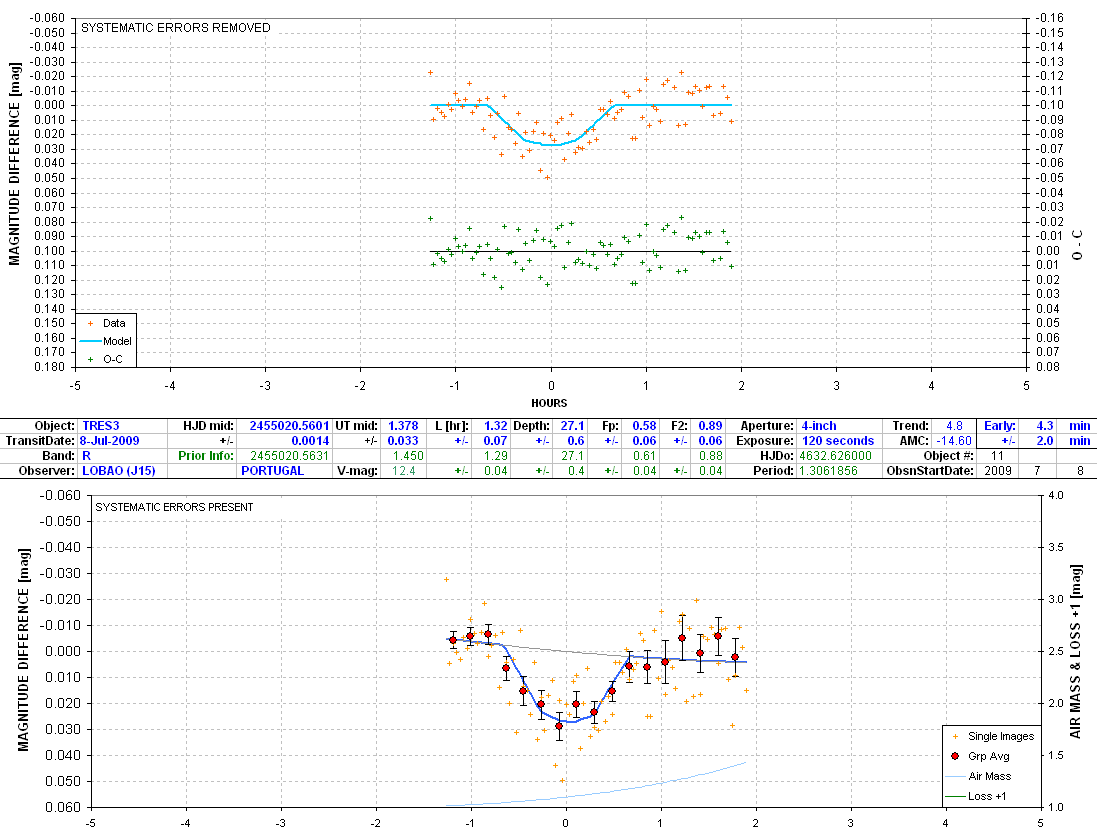Click Loss +1 in the bottom legend
The image size is (1097, 832).
[x=976, y=796]
